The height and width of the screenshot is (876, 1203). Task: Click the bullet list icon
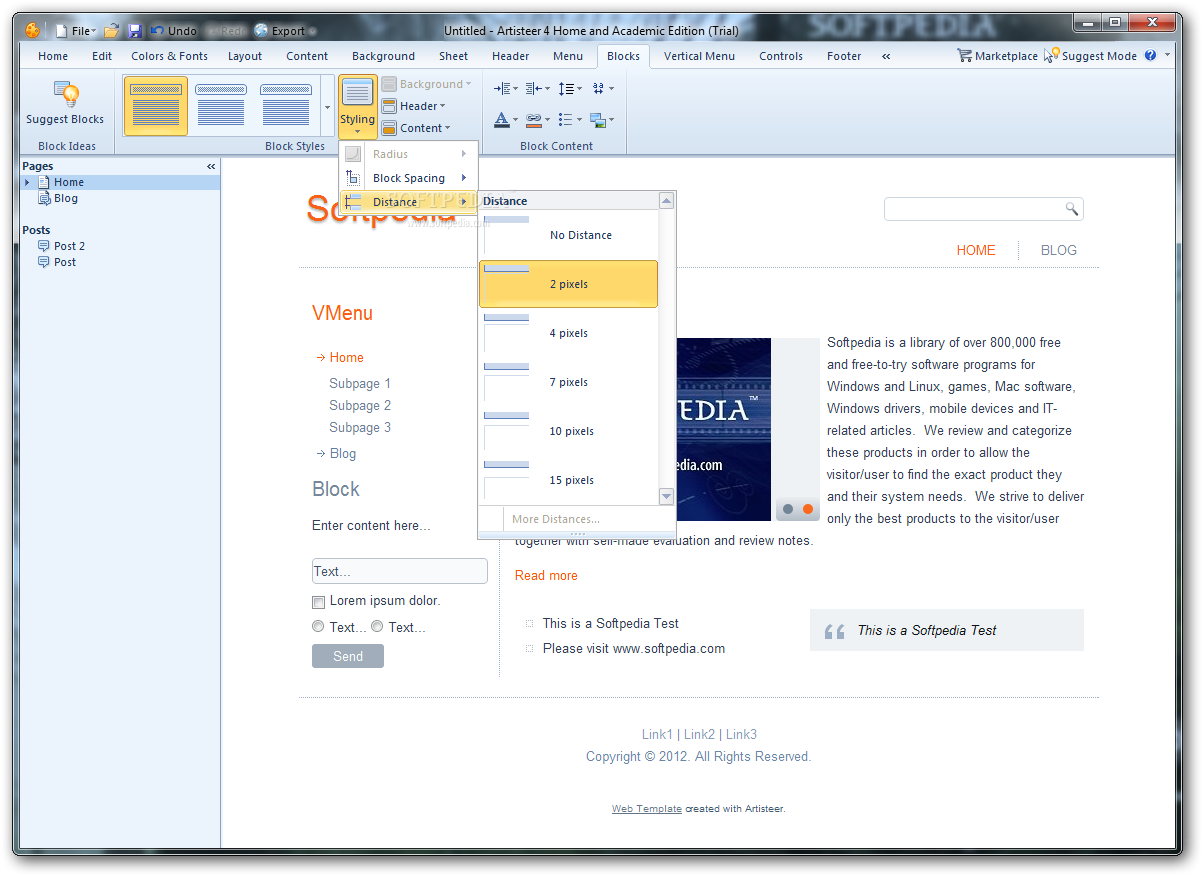click(x=570, y=120)
